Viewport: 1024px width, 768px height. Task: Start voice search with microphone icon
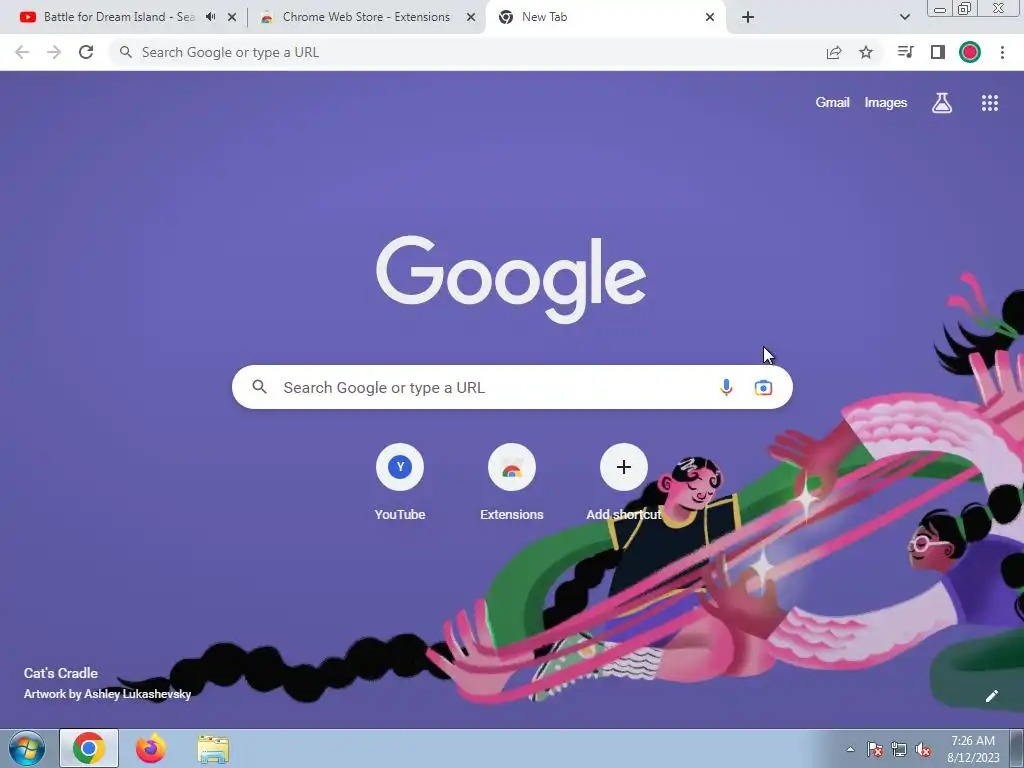(x=726, y=387)
